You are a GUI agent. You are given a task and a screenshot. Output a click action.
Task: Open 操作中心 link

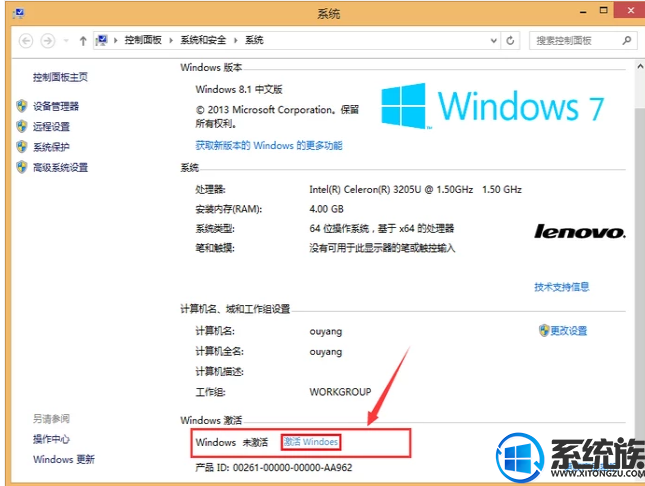tap(51, 439)
